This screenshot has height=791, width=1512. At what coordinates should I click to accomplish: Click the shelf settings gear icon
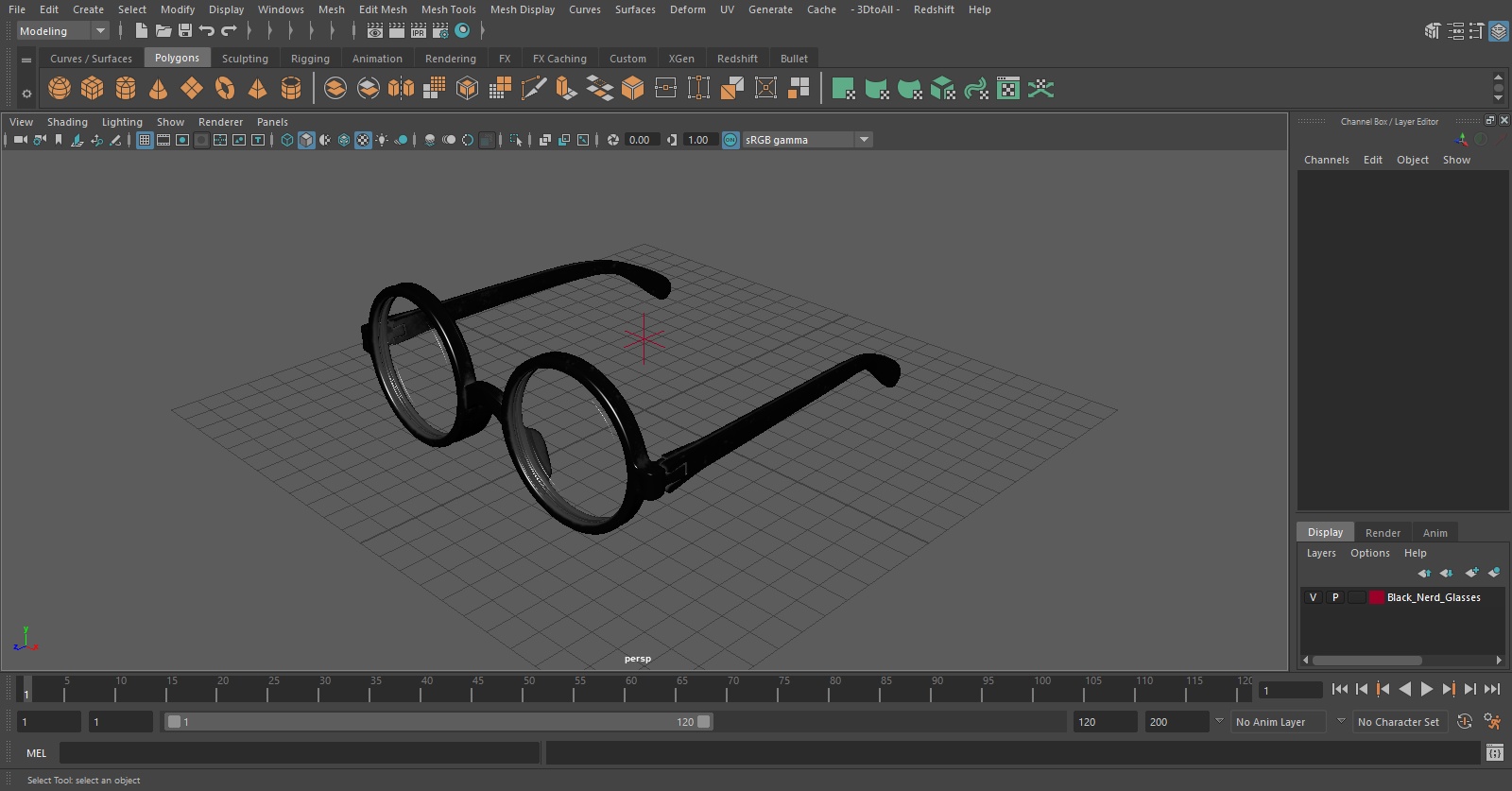[x=26, y=93]
